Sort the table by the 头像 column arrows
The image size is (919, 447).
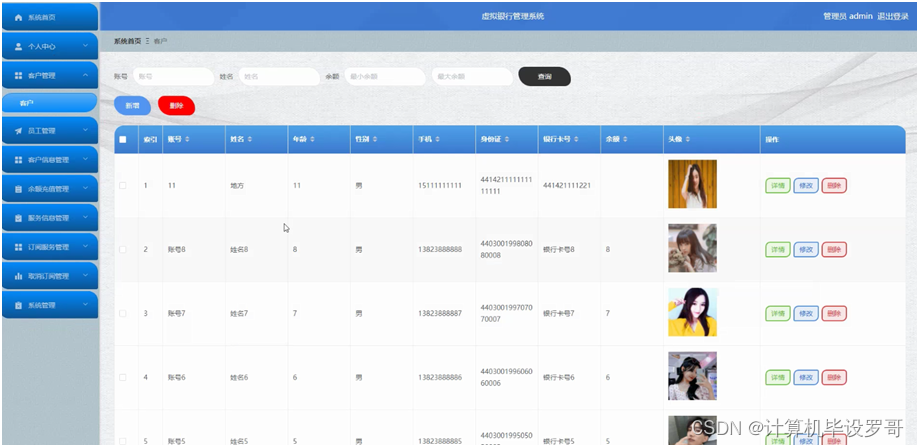point(687,140)
